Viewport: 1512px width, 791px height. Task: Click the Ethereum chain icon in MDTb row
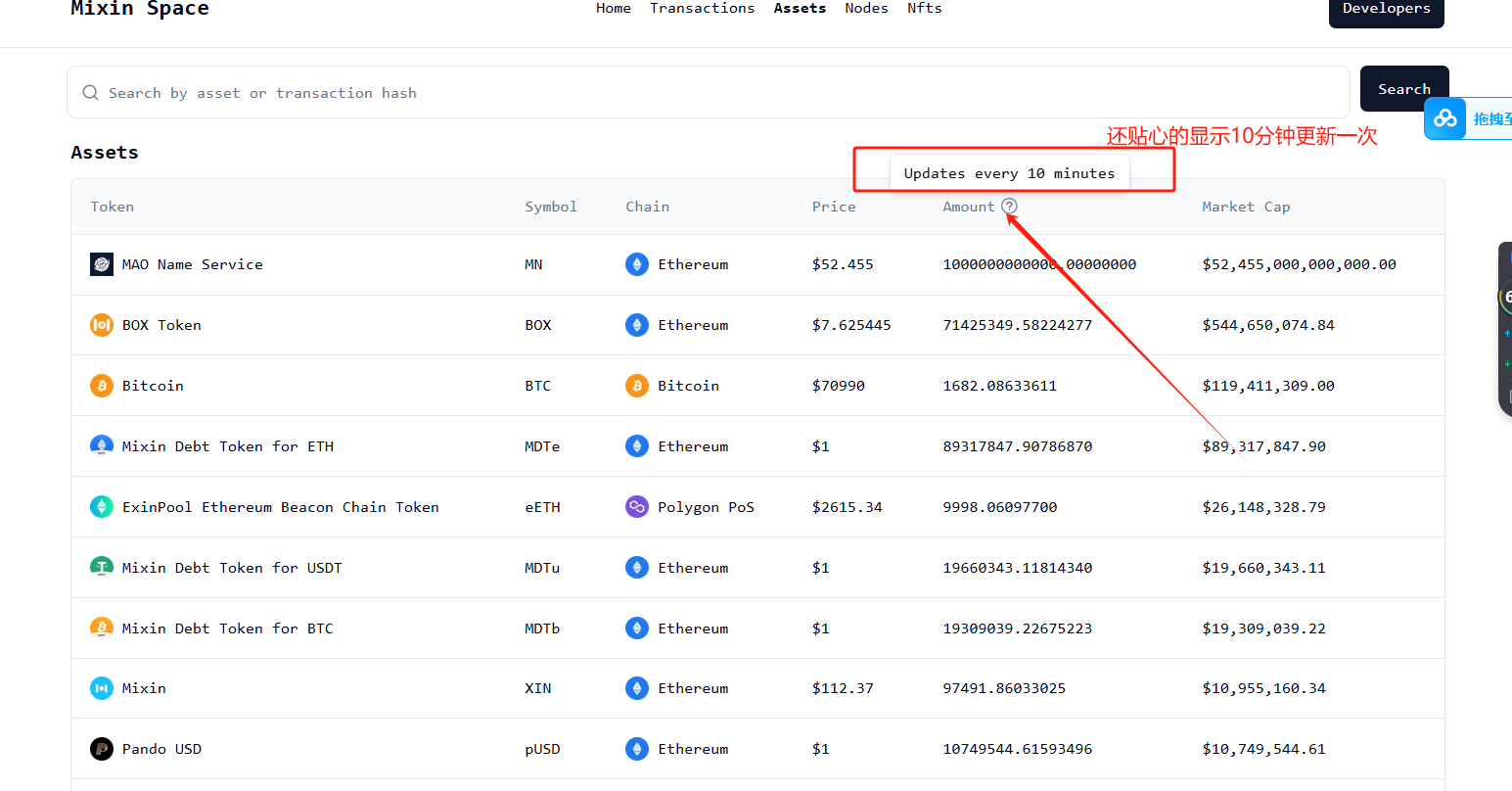[637, 628]
